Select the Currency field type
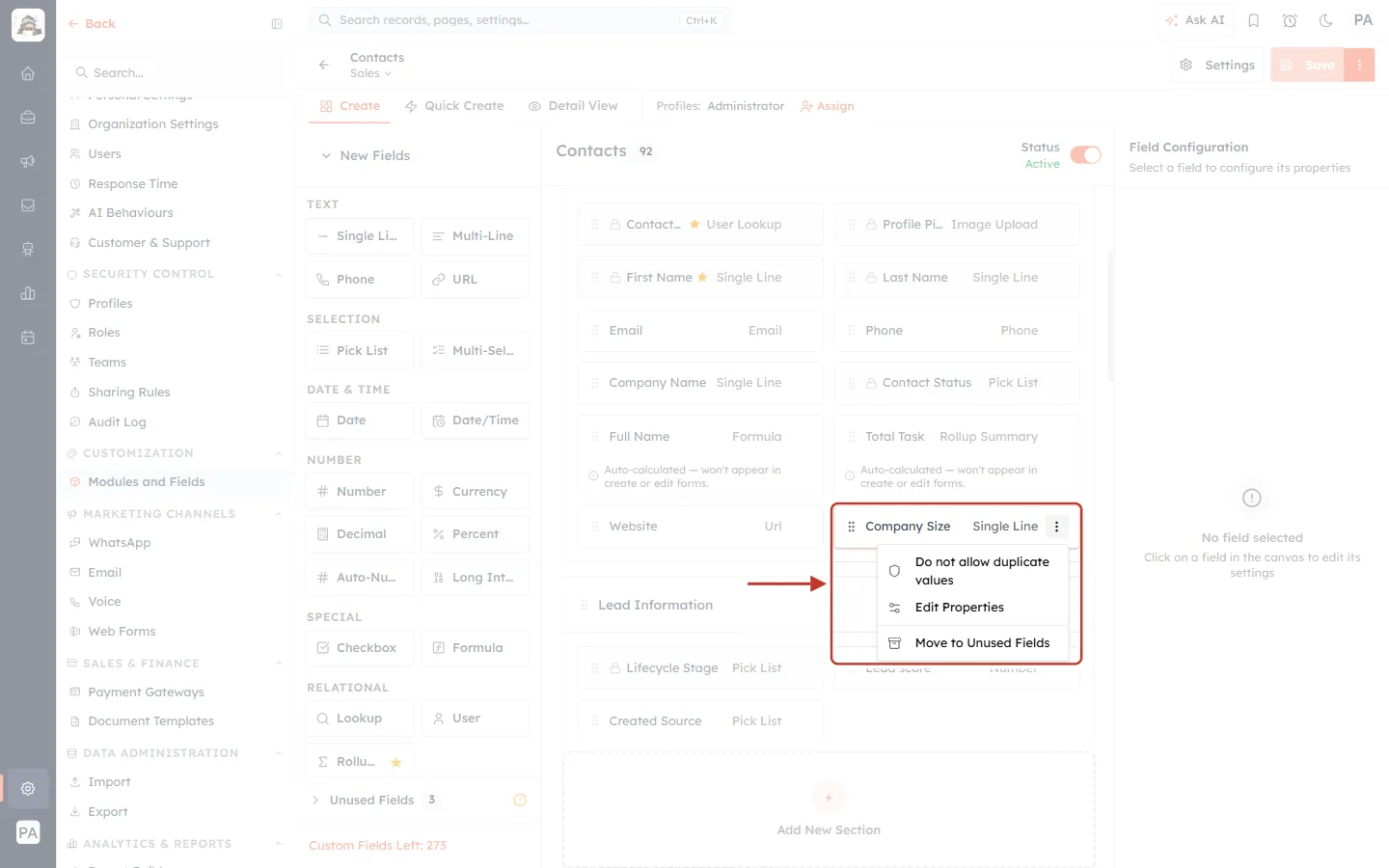1389x868 pixels. (476, 491)
